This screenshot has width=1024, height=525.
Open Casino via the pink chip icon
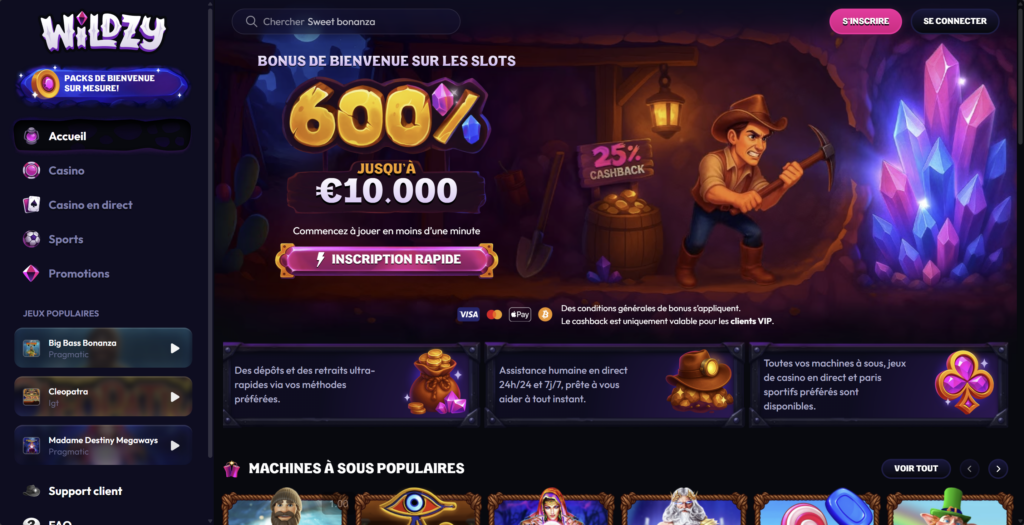pyautogui.click(x=31, y=170)
